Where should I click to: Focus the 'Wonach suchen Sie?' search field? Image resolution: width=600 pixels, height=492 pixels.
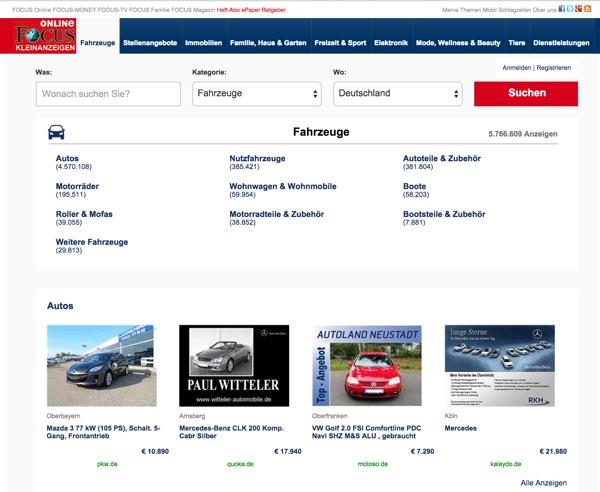(x=108, y=93)
